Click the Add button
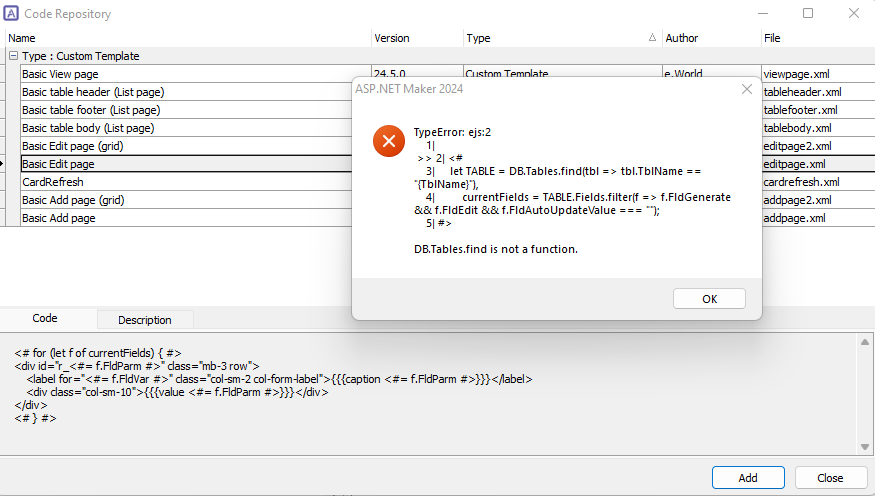 click(748, 478)
